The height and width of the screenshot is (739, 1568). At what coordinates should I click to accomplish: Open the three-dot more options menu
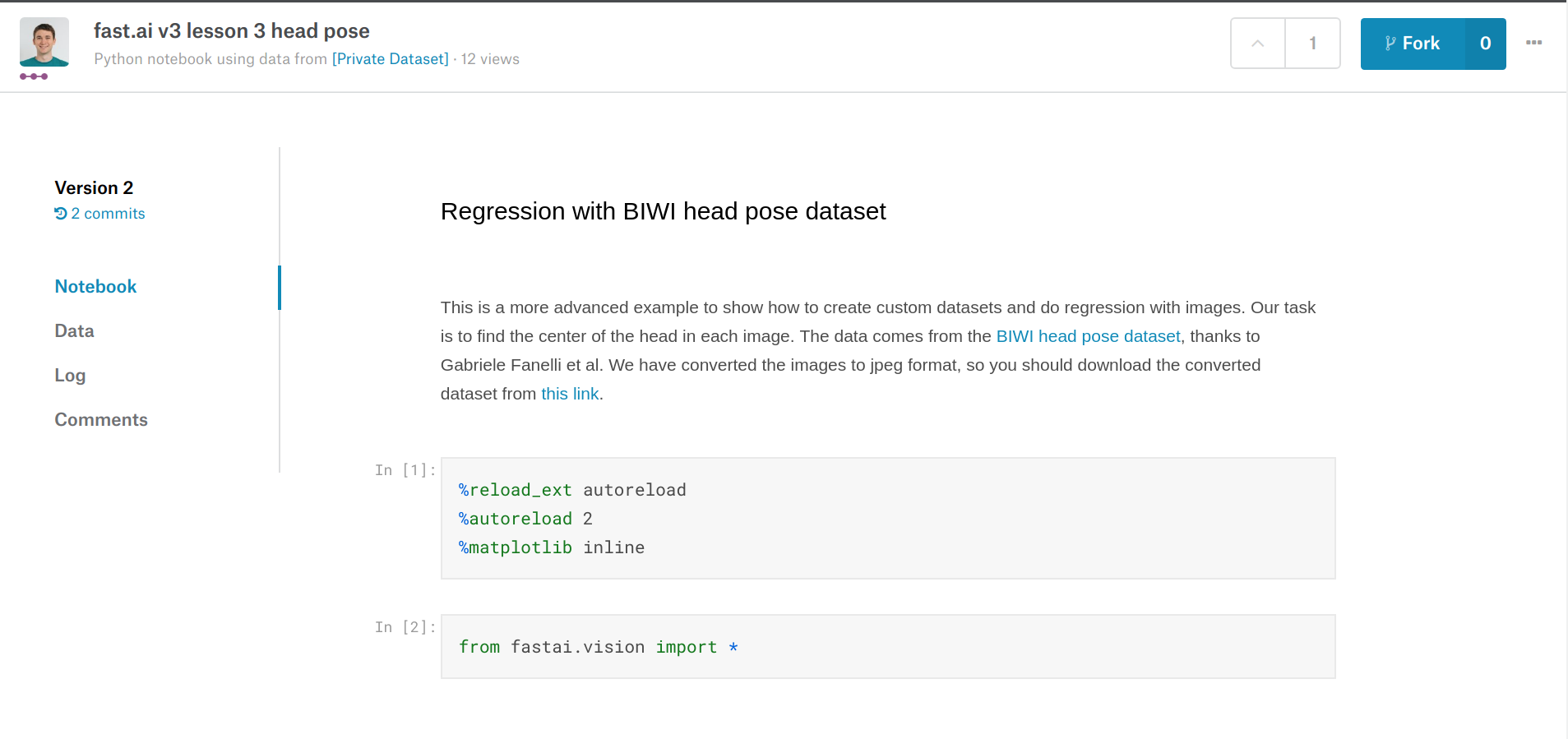pos(1533,43)
